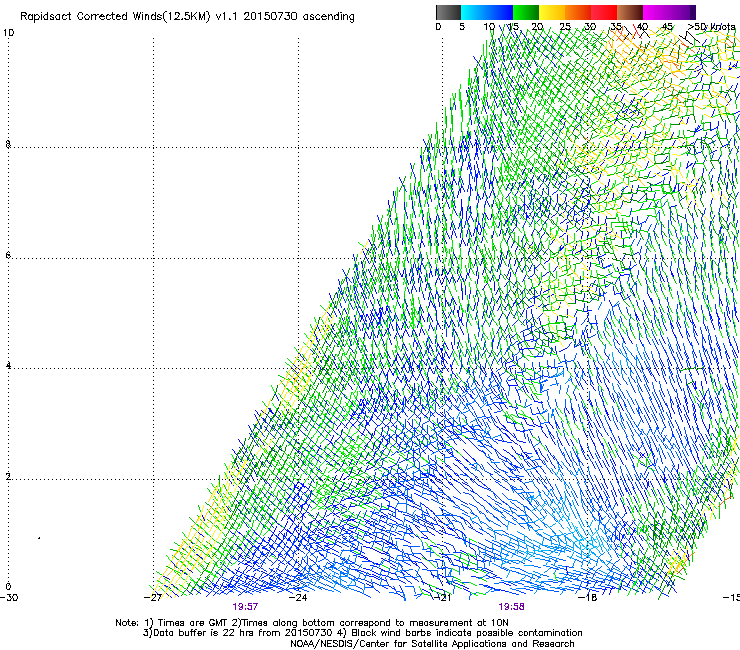Click the "5" label under the colorbar
The width and height of the screenshot is (740, 650).
tap(462, 27)
